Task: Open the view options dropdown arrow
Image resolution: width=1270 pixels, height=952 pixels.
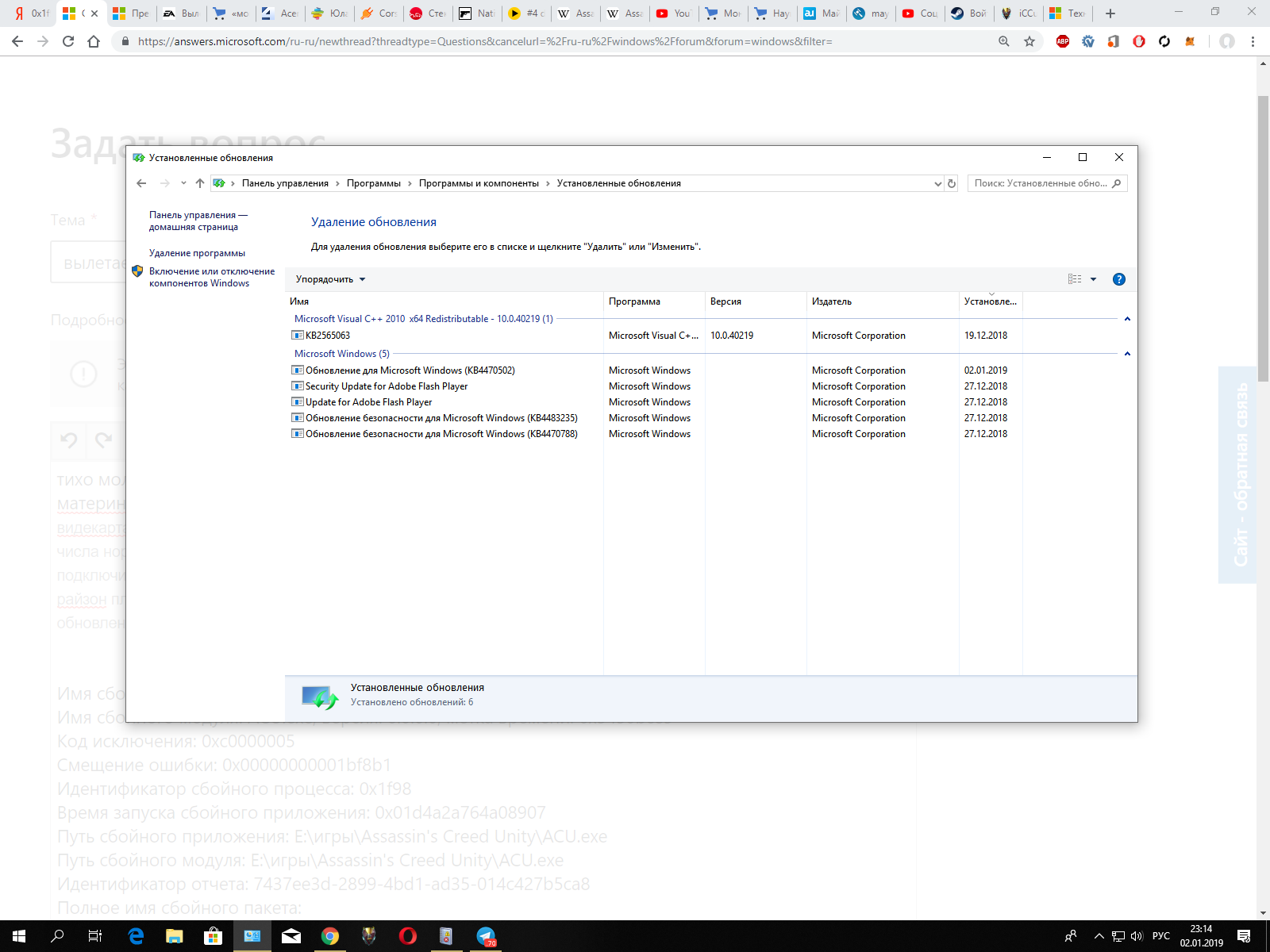Action: (x=1093, y=279)
